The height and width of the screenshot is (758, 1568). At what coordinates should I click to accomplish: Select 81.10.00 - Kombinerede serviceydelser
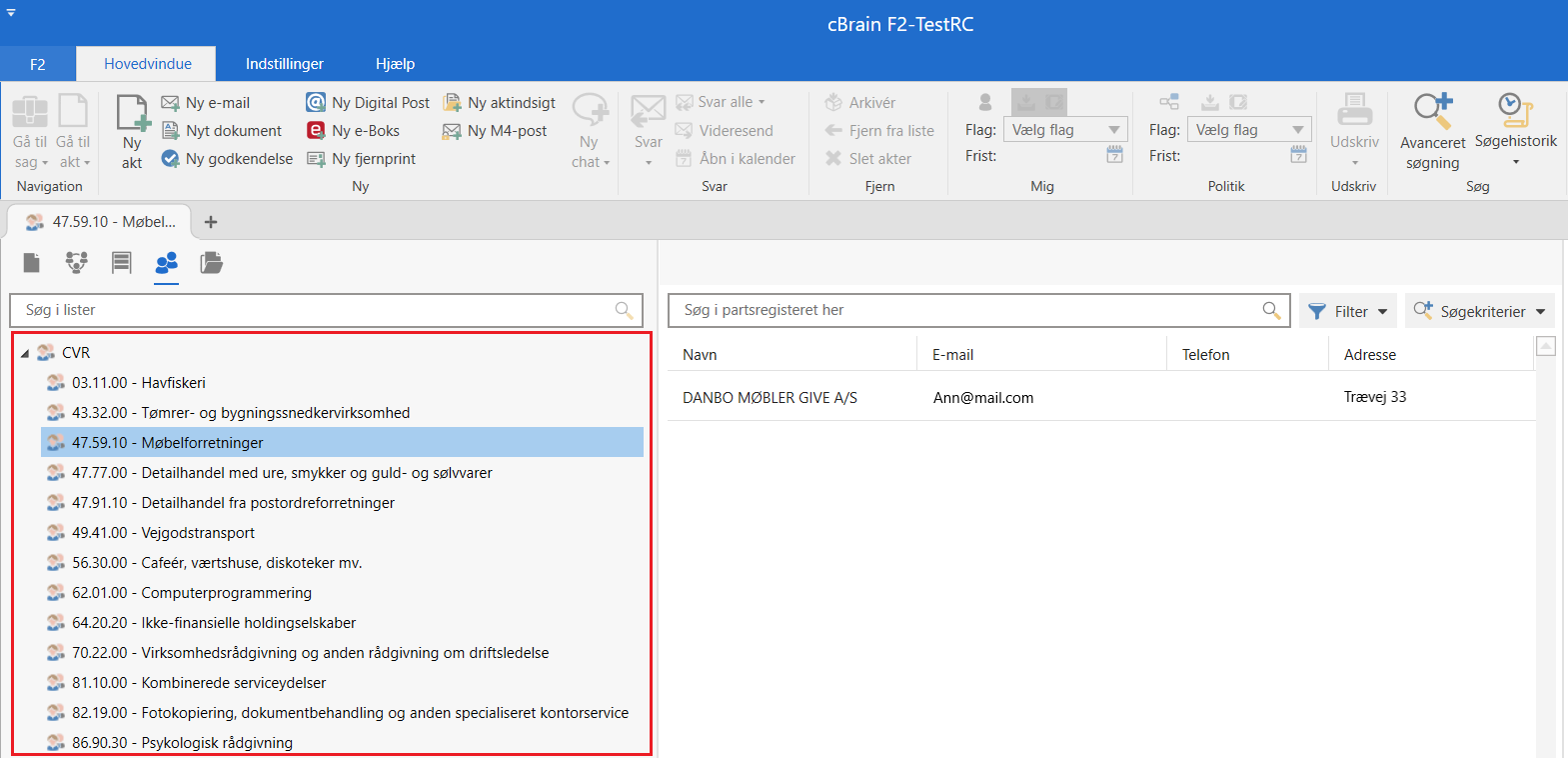(x=342, y=683)
